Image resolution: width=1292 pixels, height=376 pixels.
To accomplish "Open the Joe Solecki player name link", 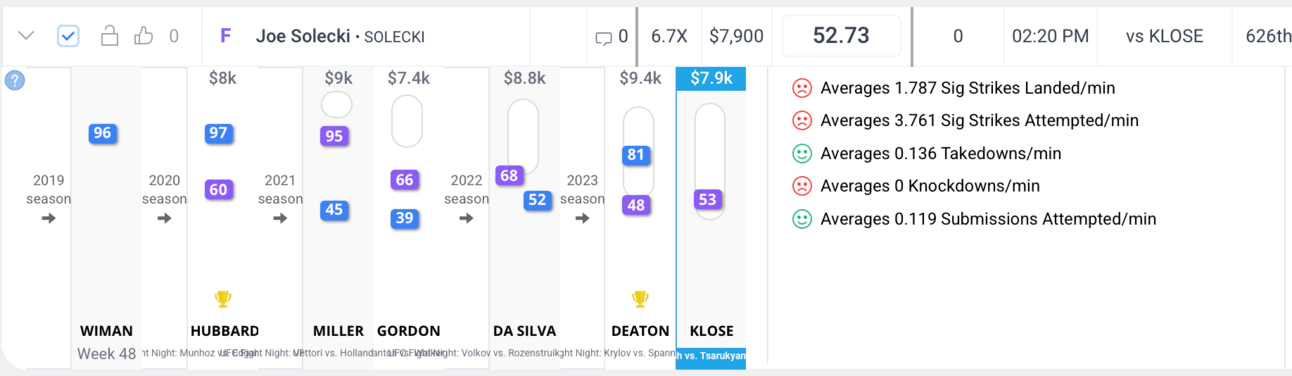I will 303,36.
